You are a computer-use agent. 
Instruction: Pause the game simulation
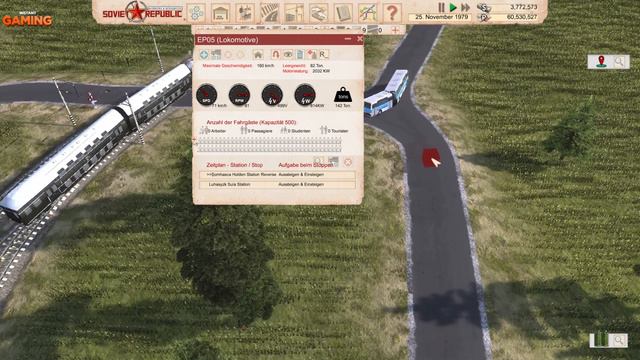point(442,7)
